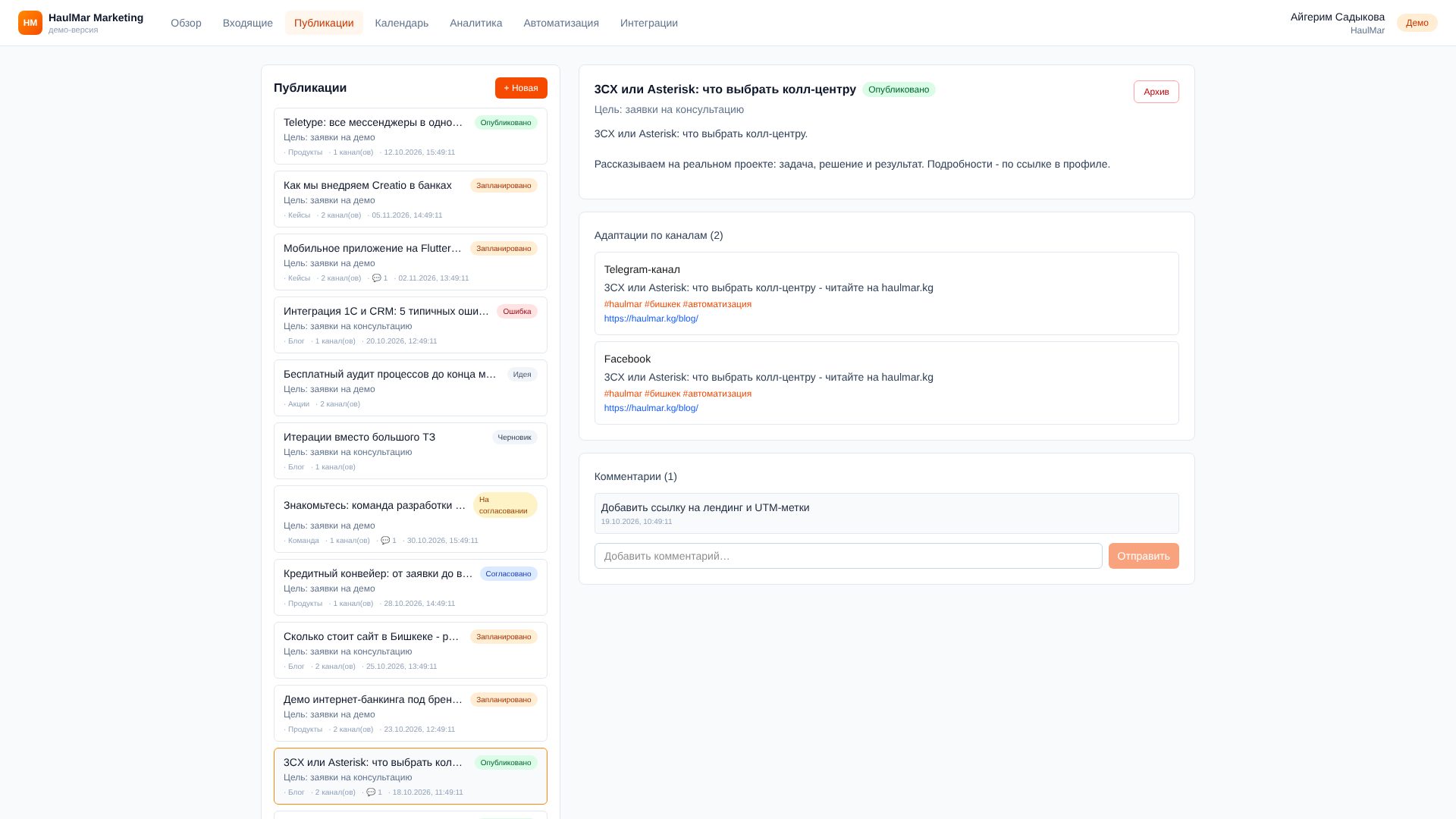Select Демо интернет-банкинга publication card
1456x819 pixels.
410,714
